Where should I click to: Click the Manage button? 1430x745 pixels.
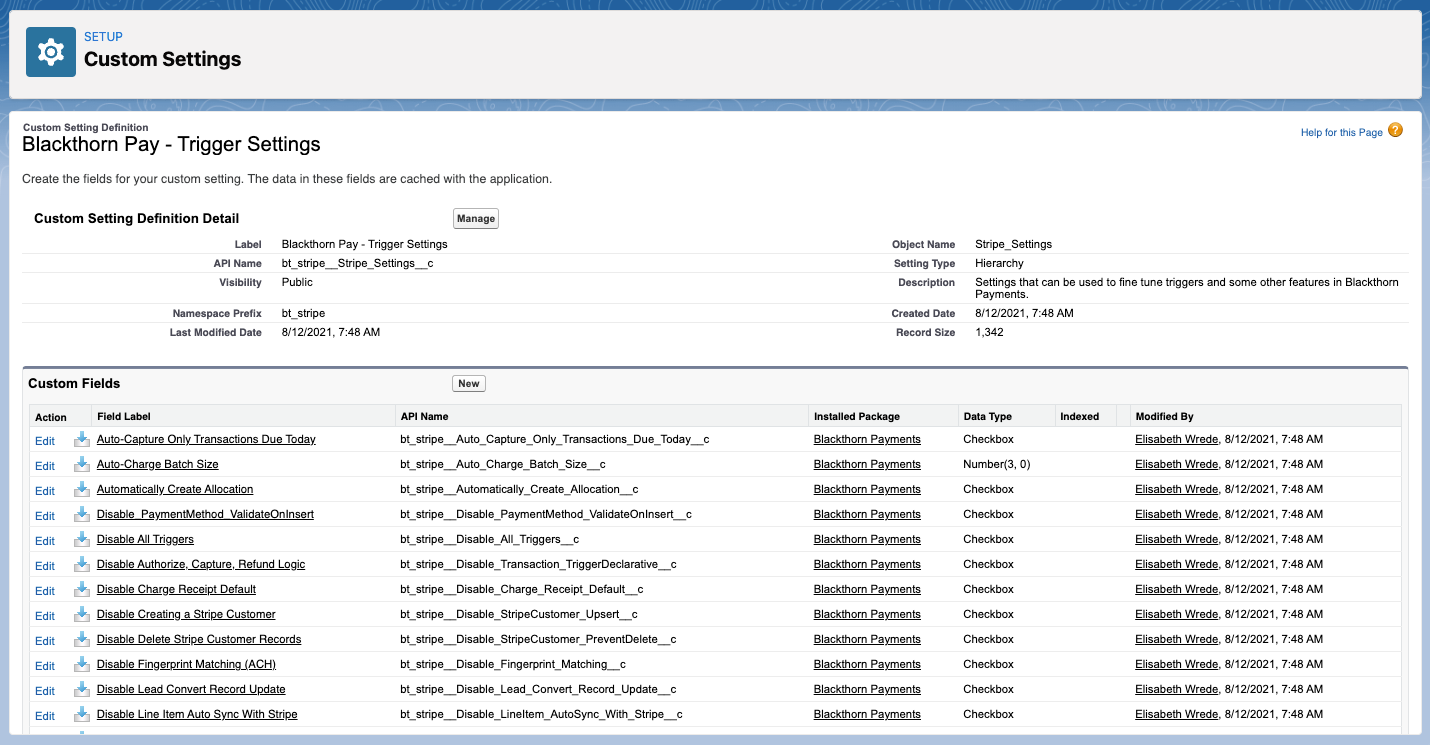[x=476, y=218]
